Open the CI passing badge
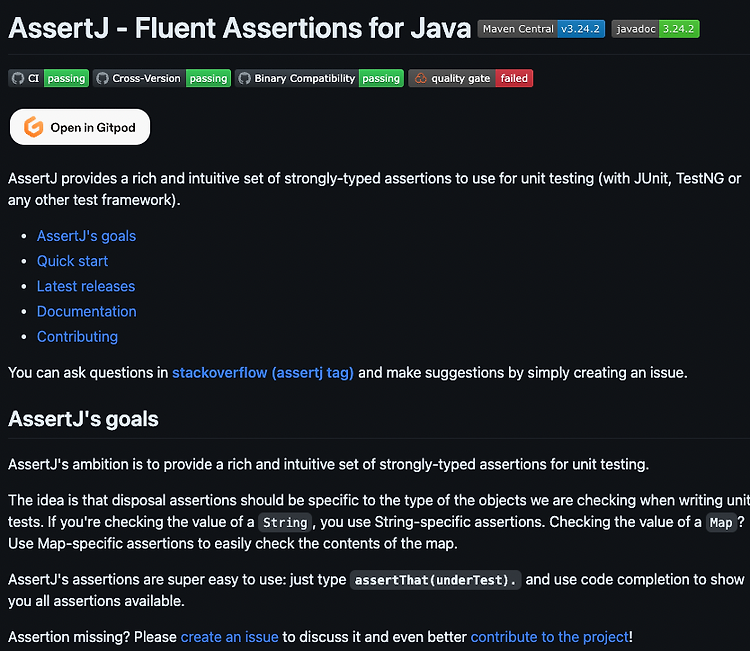750x651 pixels. (x=48, y=78)
